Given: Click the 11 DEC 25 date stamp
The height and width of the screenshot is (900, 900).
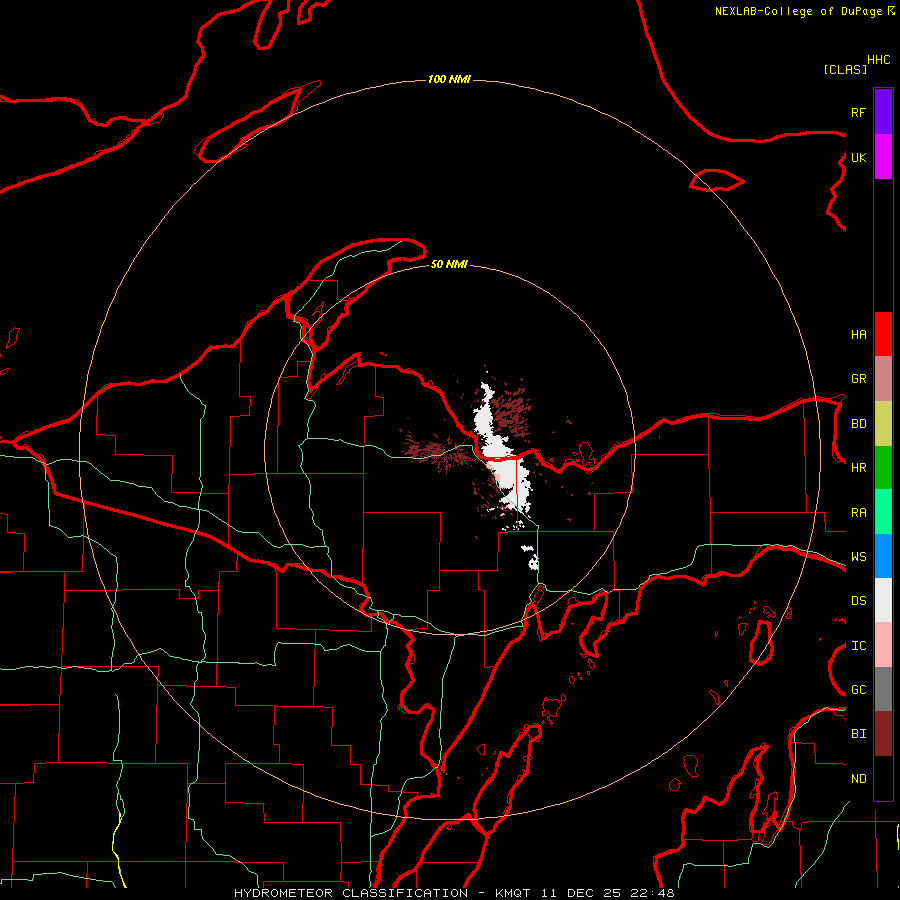Looking at the screenshot, I should [x=581, y=893].
